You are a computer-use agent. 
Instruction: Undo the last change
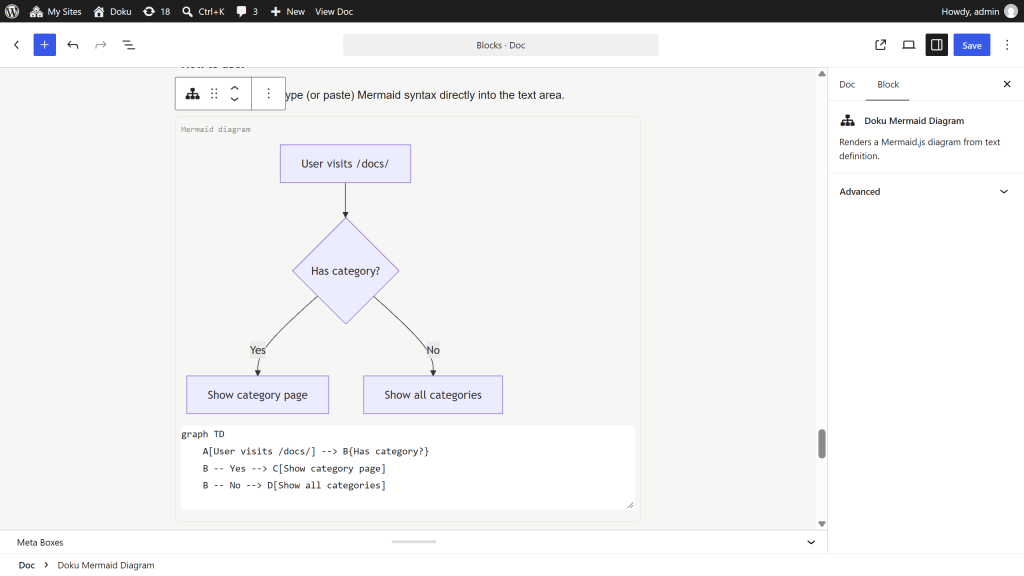click(x=72, y=45)
